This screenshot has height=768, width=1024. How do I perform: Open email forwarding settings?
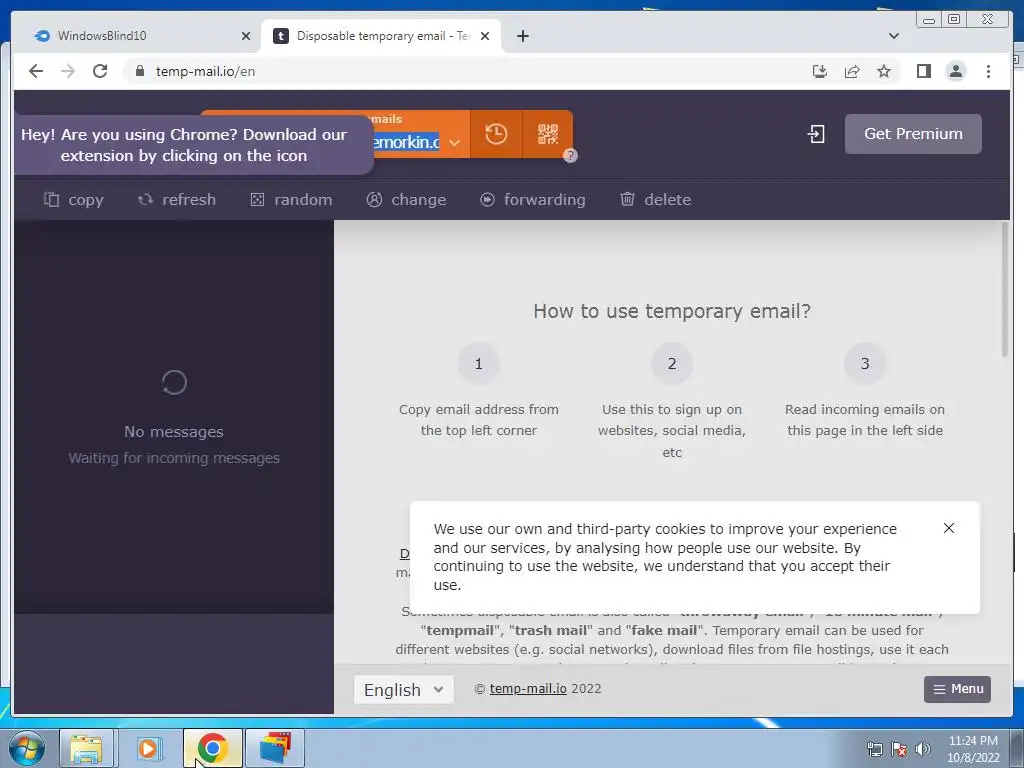533,200
